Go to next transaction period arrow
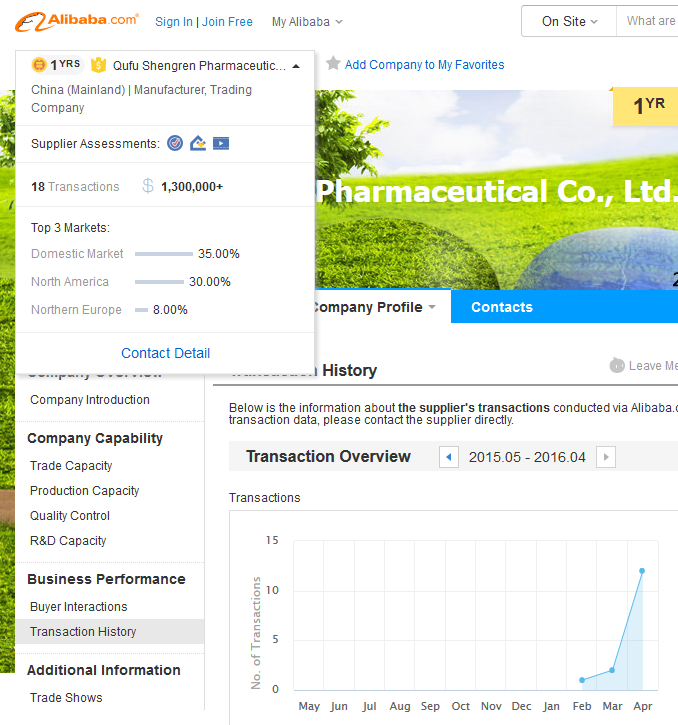 tap(606, 457)
